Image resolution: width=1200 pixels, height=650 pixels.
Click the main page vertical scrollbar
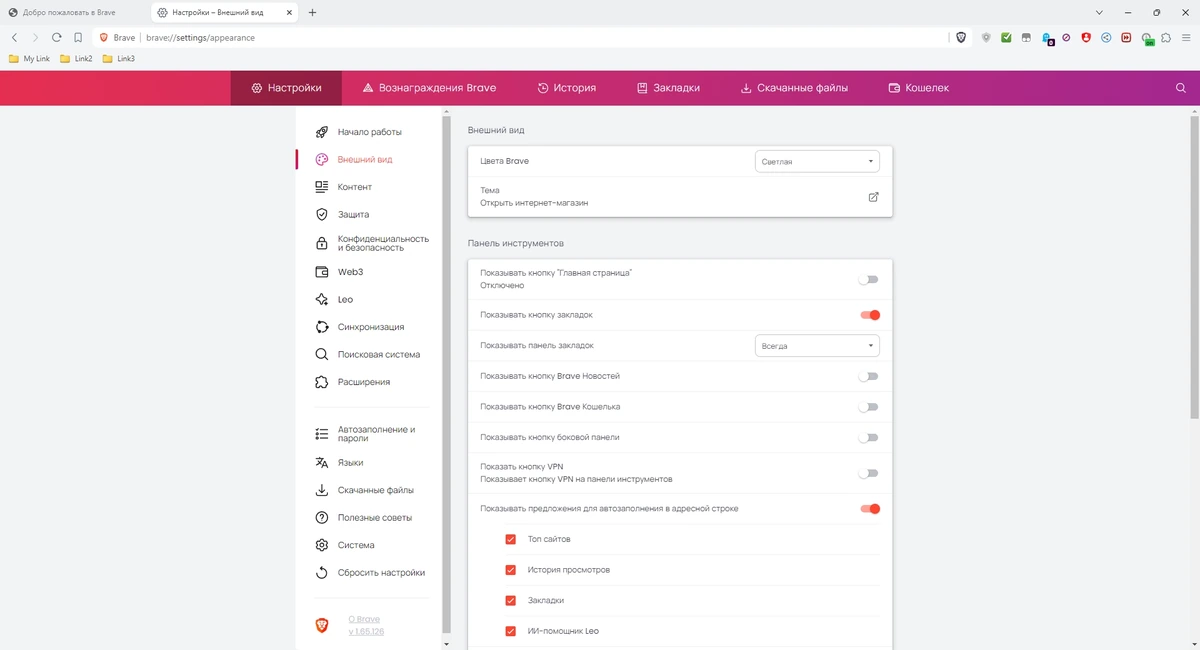click(1194, 265)
